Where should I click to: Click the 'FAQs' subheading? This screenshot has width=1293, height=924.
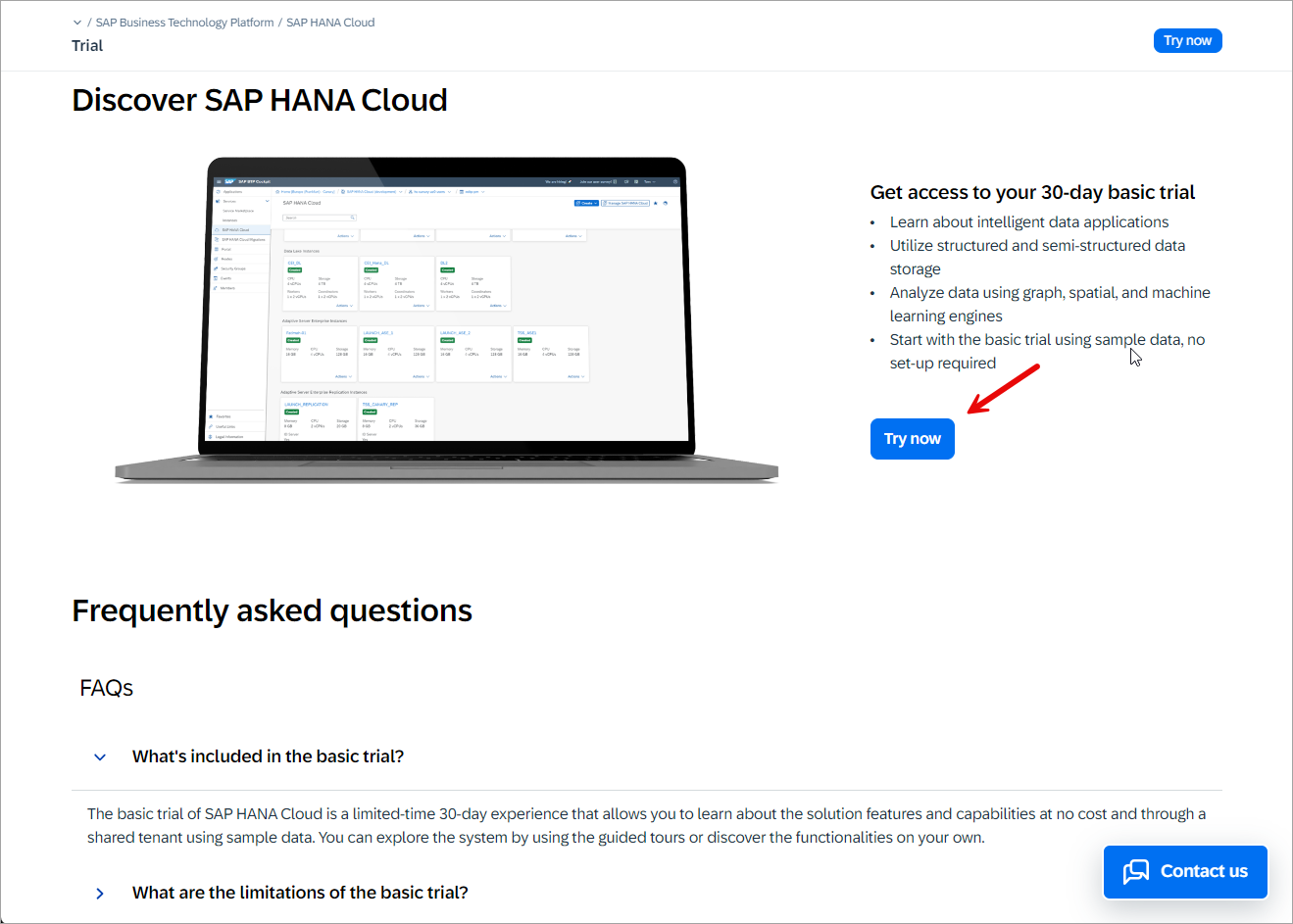pos(106,688)
